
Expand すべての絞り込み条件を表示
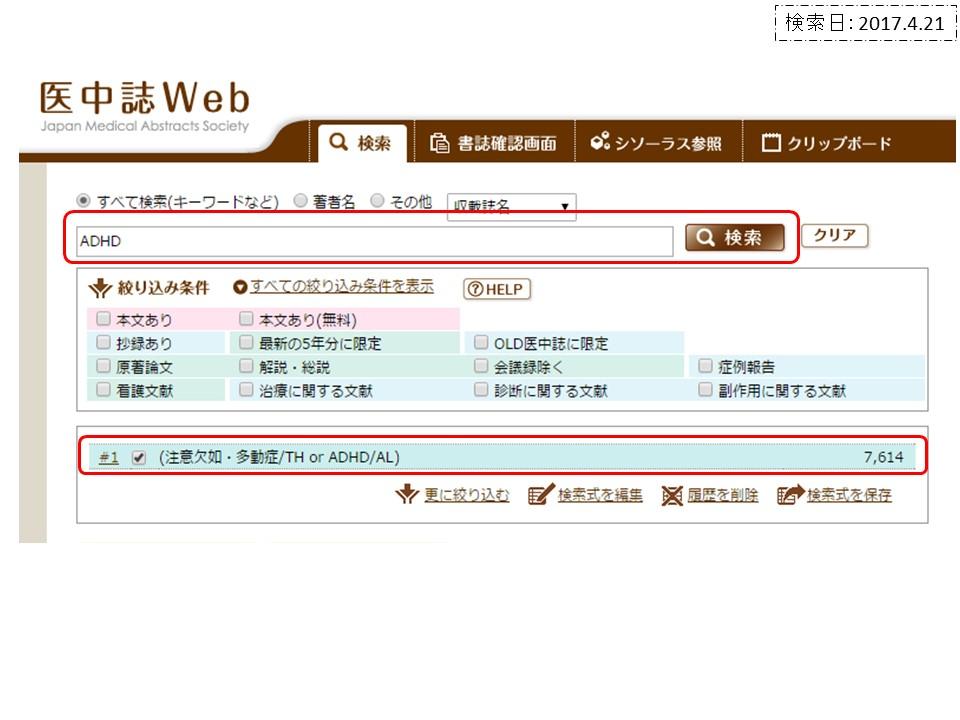point(342,286)
